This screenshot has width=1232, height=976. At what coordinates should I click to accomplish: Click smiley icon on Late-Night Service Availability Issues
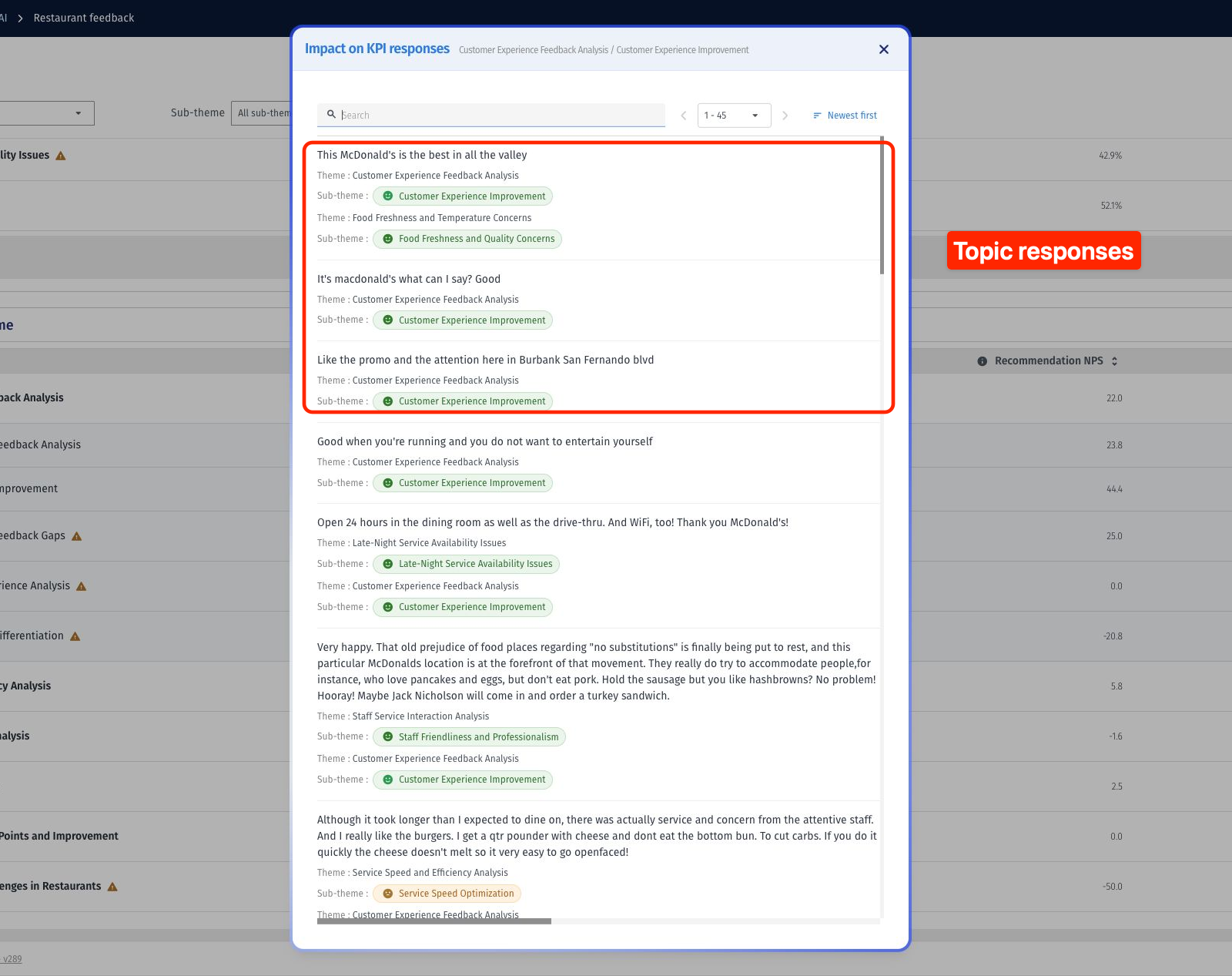[x=388, y=564]
